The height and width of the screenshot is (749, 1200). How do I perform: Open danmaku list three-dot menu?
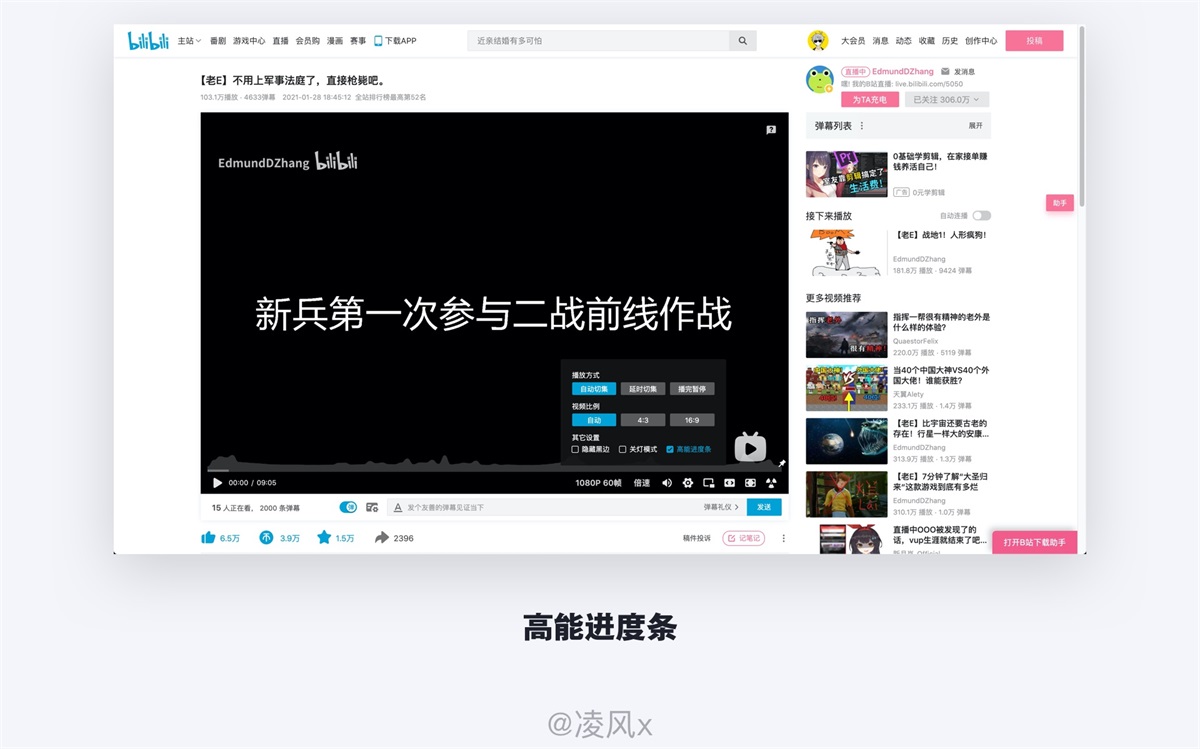click(x=862, y=126)
